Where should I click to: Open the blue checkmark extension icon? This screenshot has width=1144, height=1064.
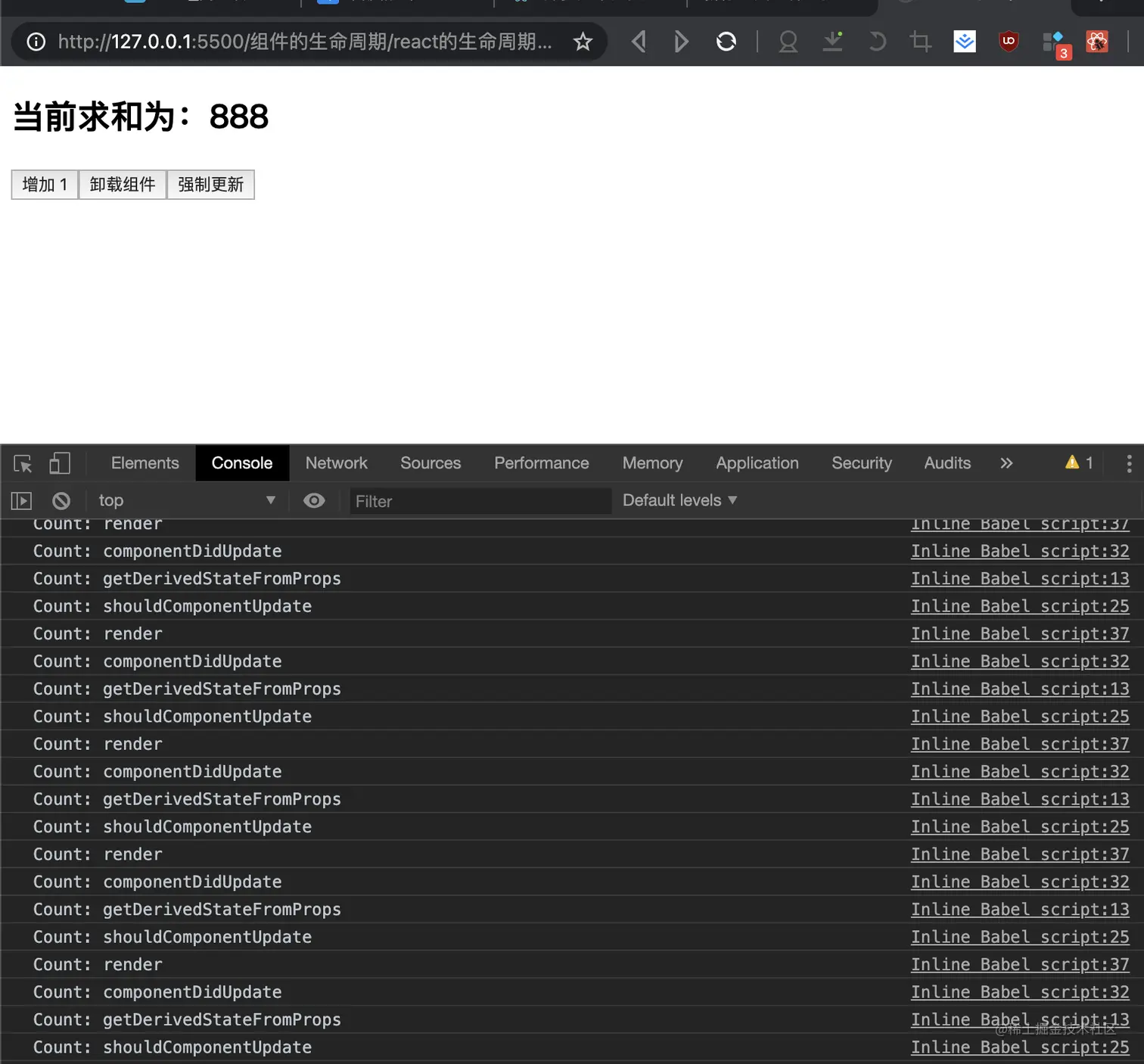(x=965, y=42)
